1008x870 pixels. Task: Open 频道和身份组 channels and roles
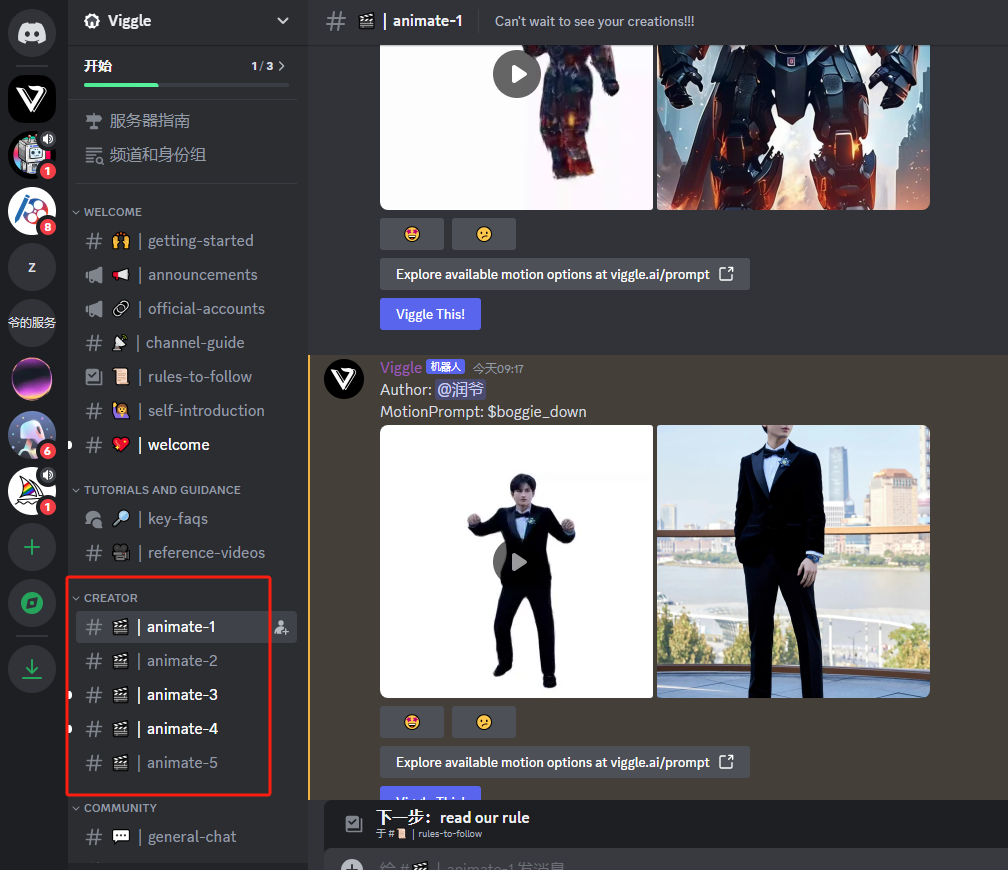pyautogui.click(x=157, y=155)
